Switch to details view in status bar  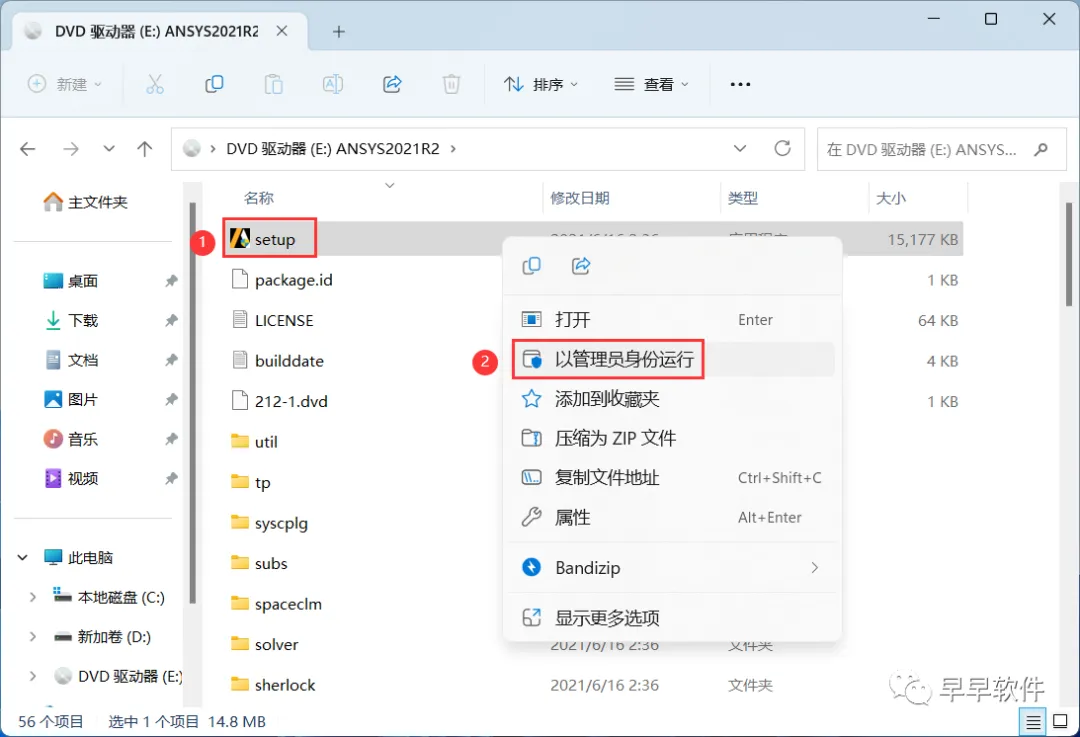1033,722
